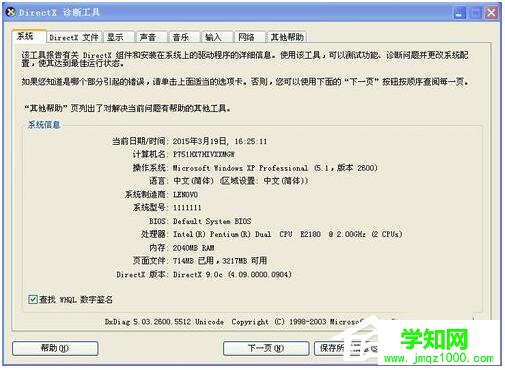Close the DirectX diagnostic window
This screenshot has height=370, width=505.
pos(491,13)
